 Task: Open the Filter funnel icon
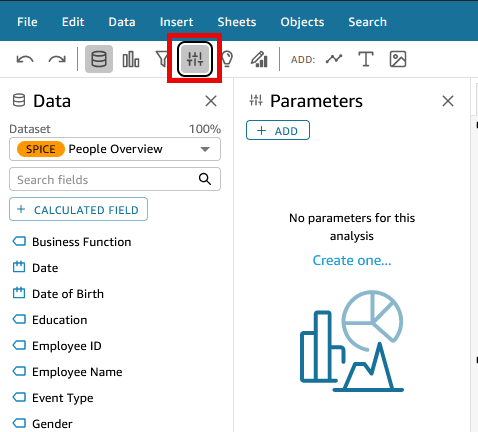(x=162, y=59)
